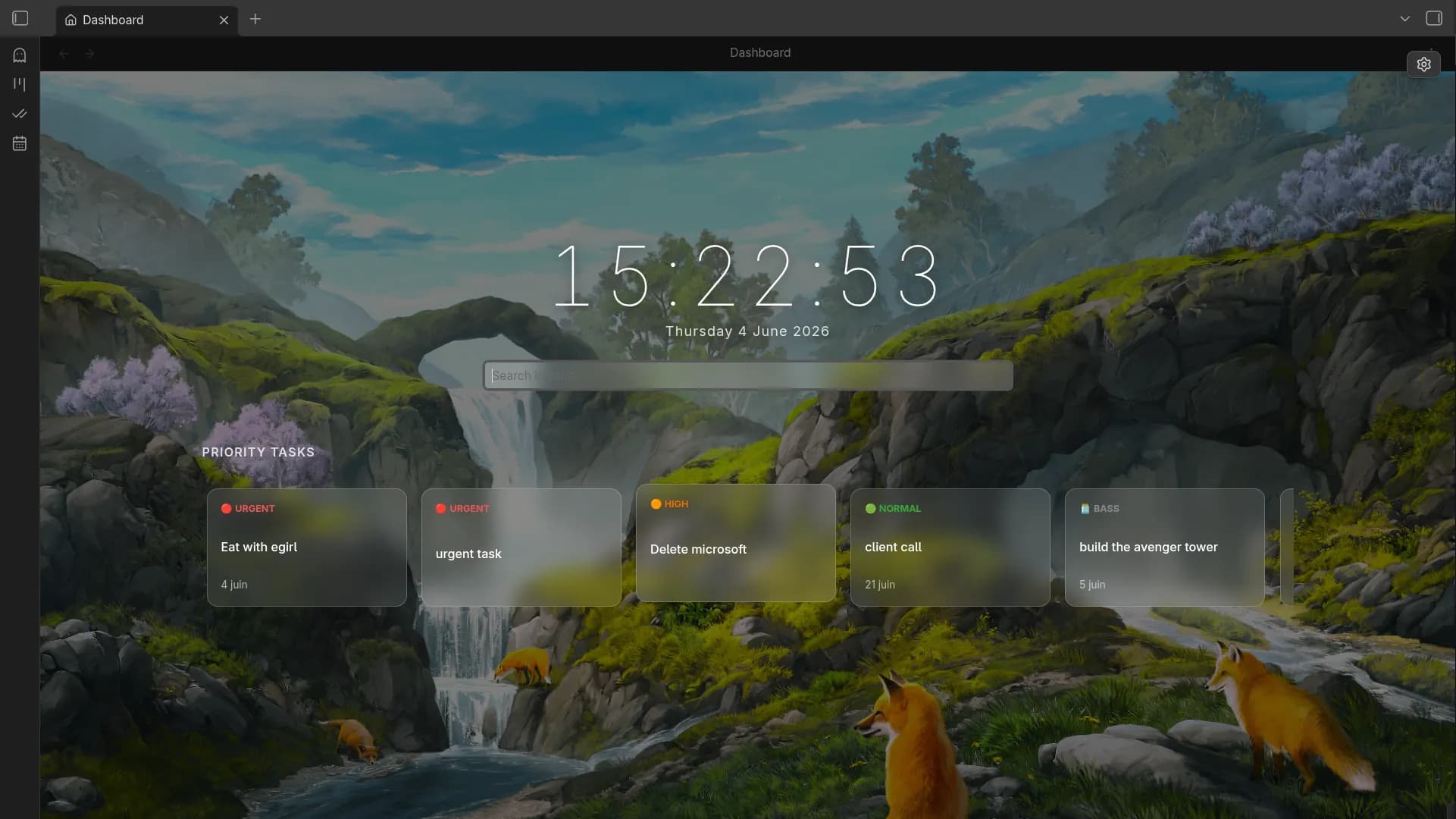This screenshot has height=819, width=1456.
Task: Open the ghost icon in left ribbon
Action: coord(20,55)
